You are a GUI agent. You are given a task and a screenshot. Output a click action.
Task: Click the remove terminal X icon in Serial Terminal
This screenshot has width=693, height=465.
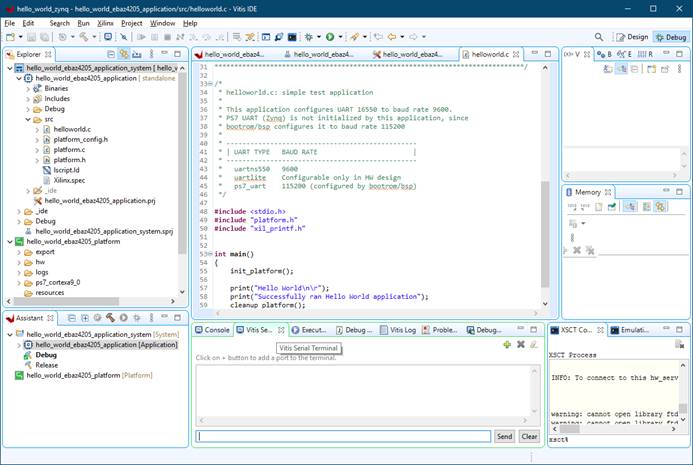pyautogui.click(x=520, y=344)
